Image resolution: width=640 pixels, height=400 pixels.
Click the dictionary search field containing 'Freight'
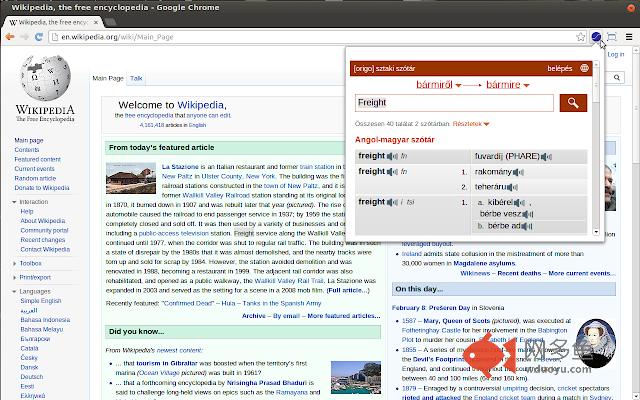pyautogui.click(x=455, y=102)
